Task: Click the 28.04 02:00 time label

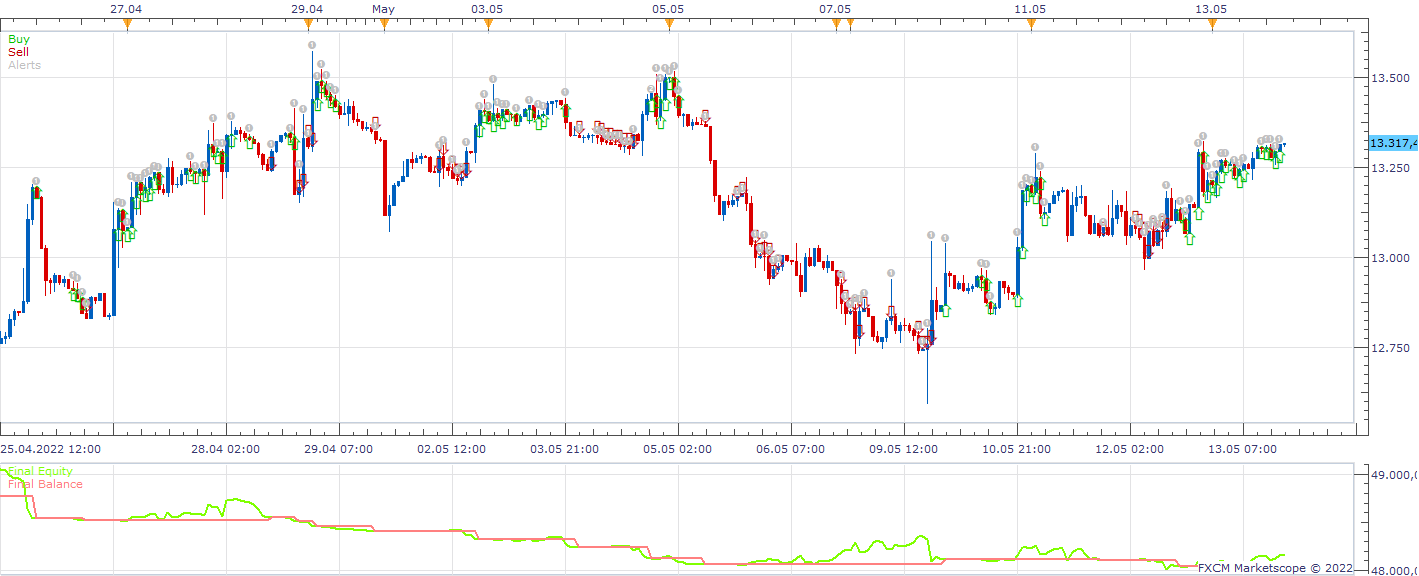Action: 226,449
